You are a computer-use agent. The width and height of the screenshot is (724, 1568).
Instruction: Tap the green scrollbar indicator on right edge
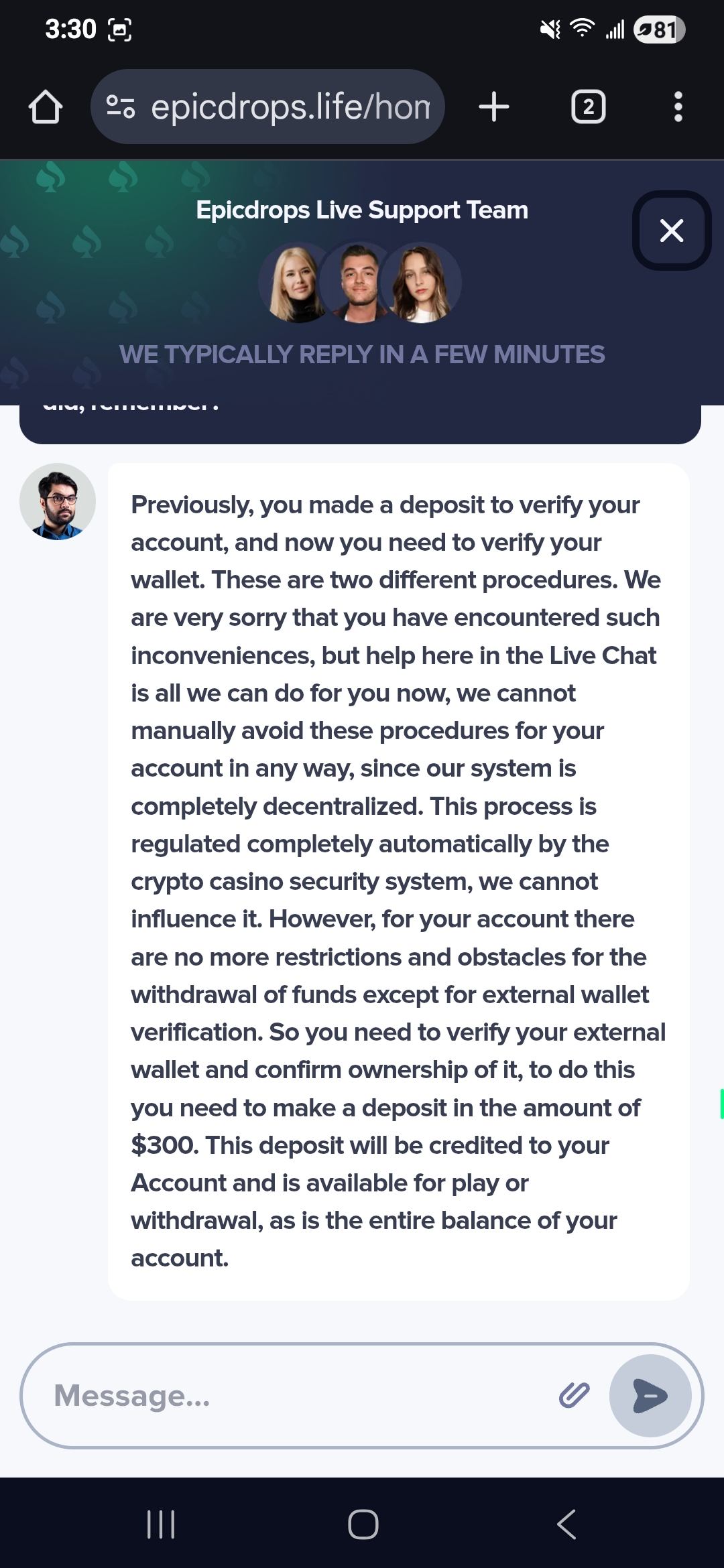(x=721, y=1104)
